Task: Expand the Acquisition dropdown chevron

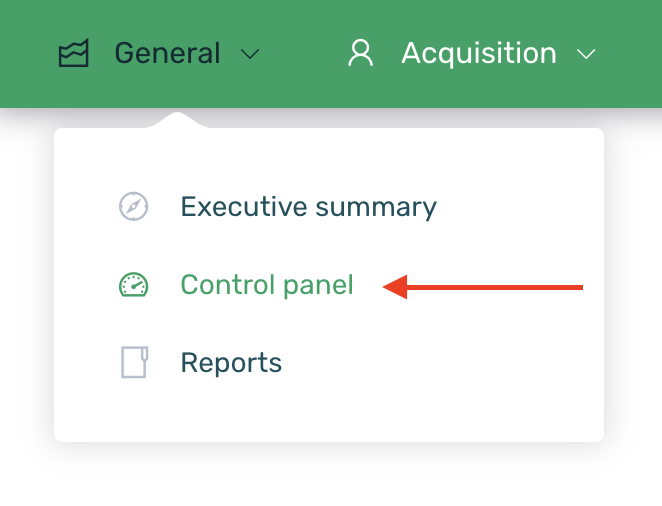Action: (587, 54)
